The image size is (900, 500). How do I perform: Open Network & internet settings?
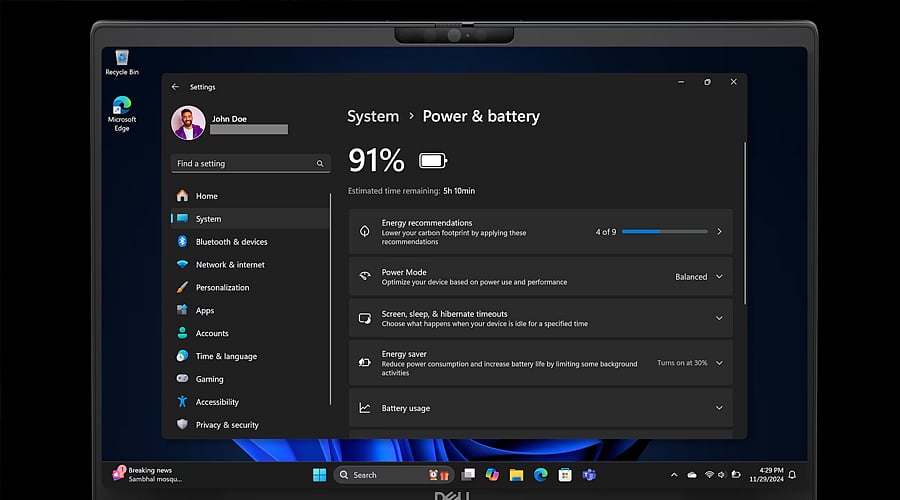[230, 265]
